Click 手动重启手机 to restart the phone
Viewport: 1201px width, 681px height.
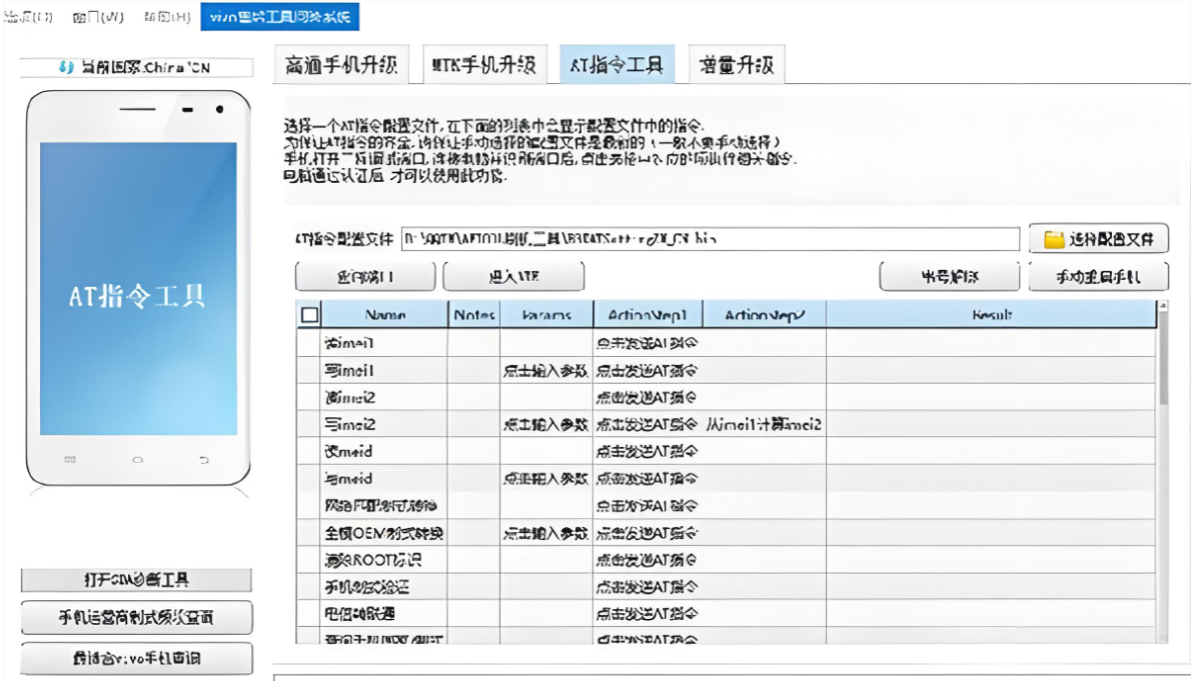1098,276
